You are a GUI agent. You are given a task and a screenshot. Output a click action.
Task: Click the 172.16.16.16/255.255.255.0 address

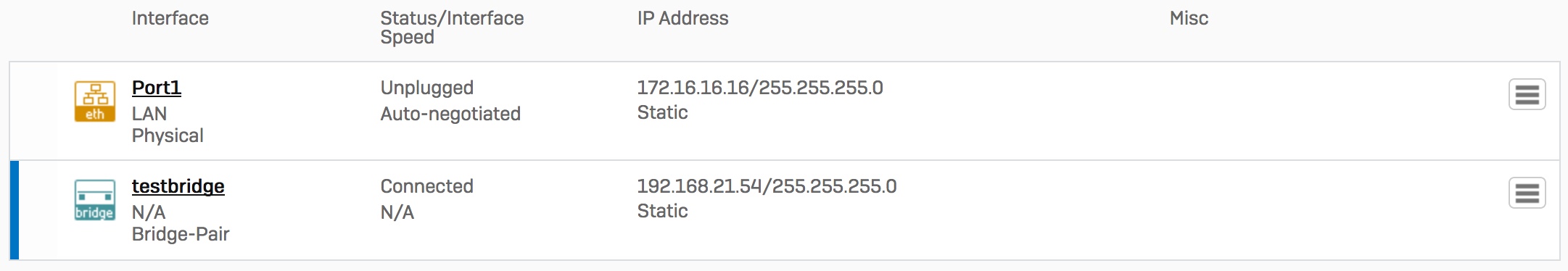[x=760, y=88]
